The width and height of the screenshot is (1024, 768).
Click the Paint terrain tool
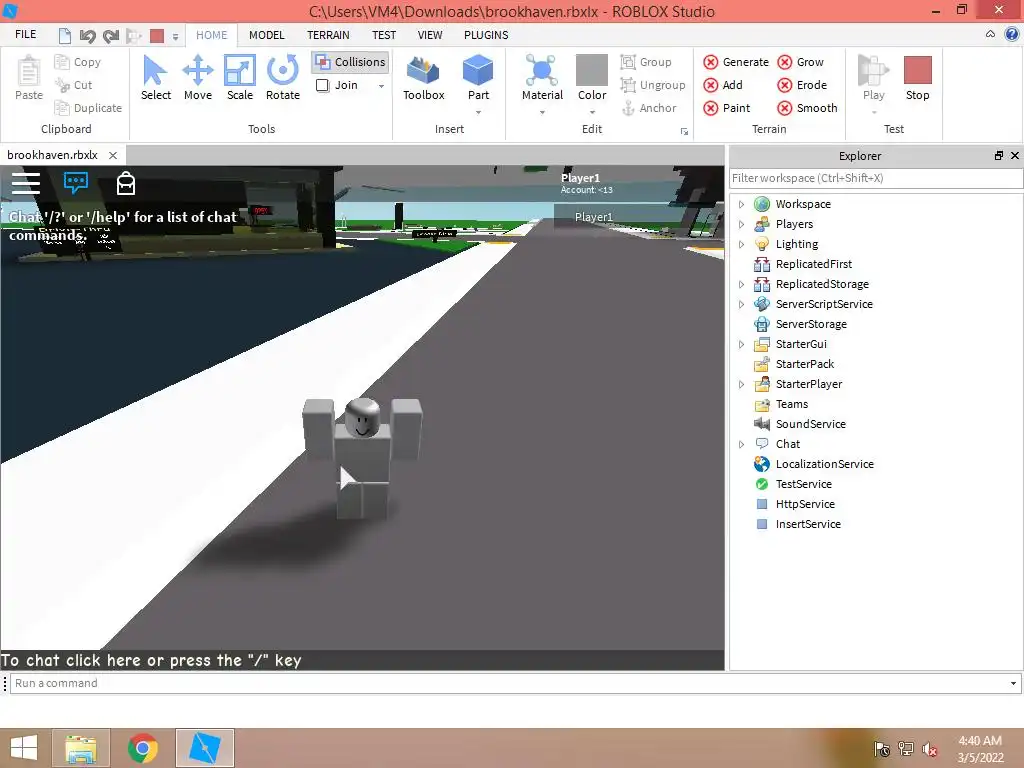[727, 108]
